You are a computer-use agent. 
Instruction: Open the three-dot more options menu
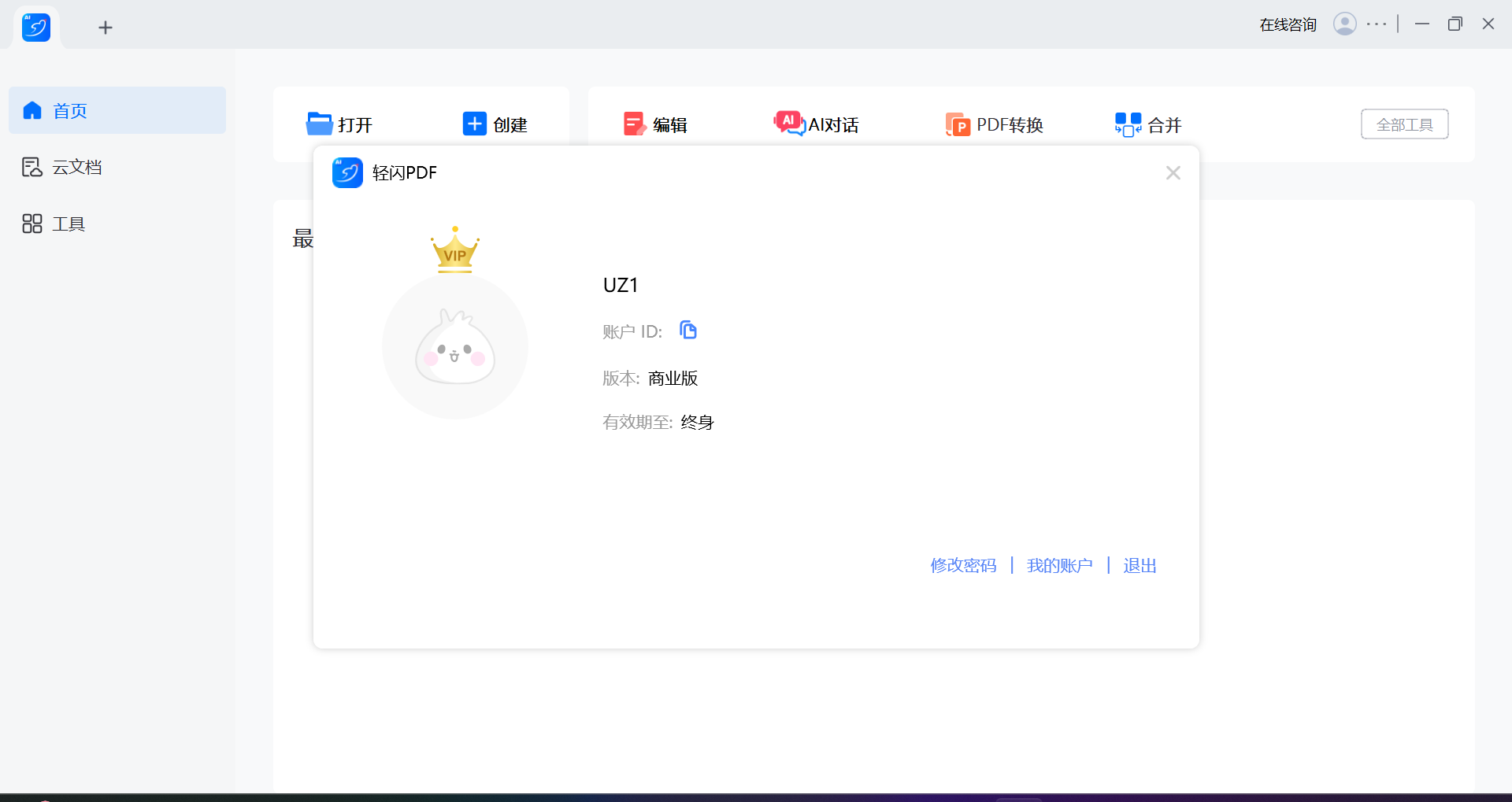pyautogui.click(x=1377, y=24)
